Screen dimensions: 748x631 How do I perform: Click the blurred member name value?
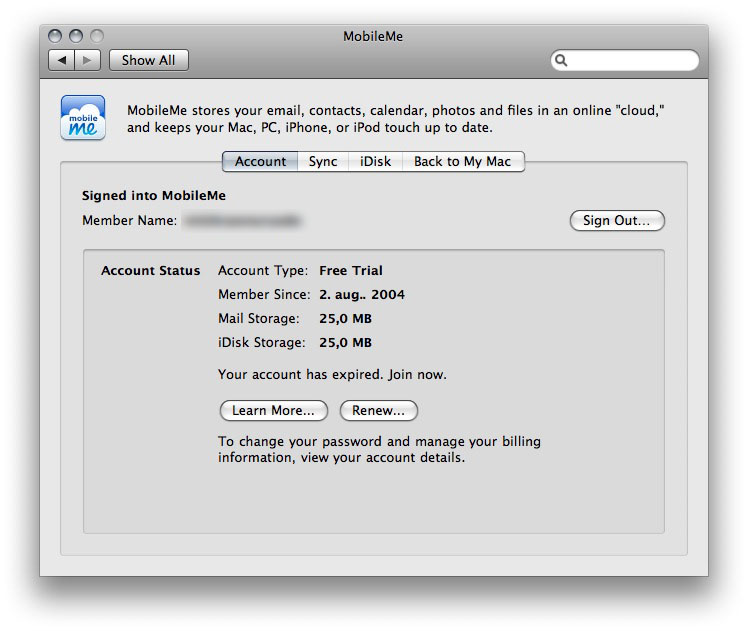tap(242, 220)
